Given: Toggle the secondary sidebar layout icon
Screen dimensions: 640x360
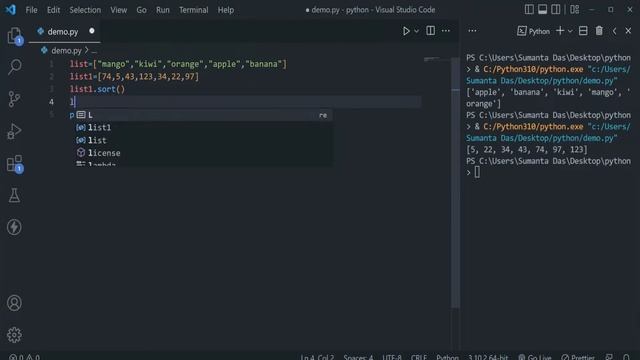Looking at the screenshot, I should pyautogui.click(x=556, y=9).
